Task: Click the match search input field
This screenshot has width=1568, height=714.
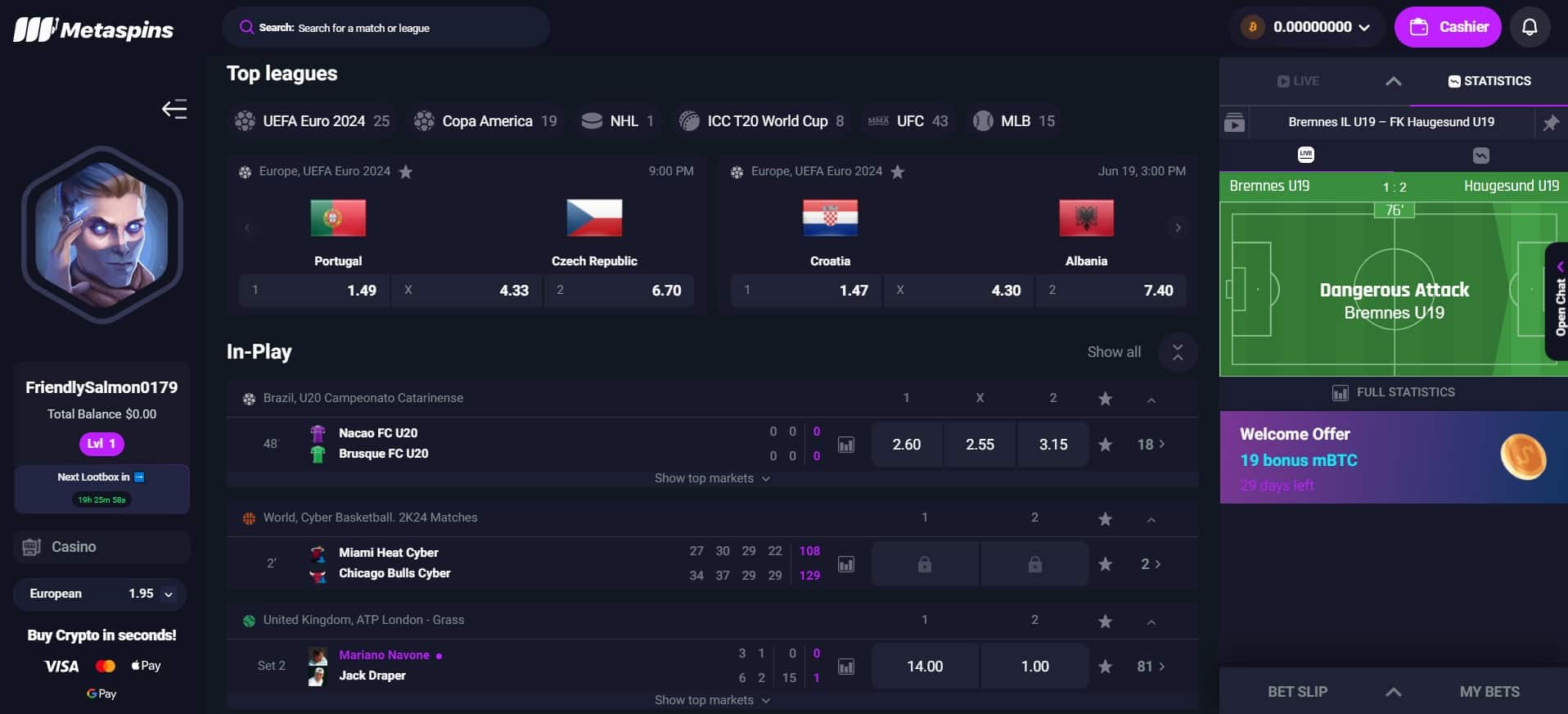Action: pos(385,28)
